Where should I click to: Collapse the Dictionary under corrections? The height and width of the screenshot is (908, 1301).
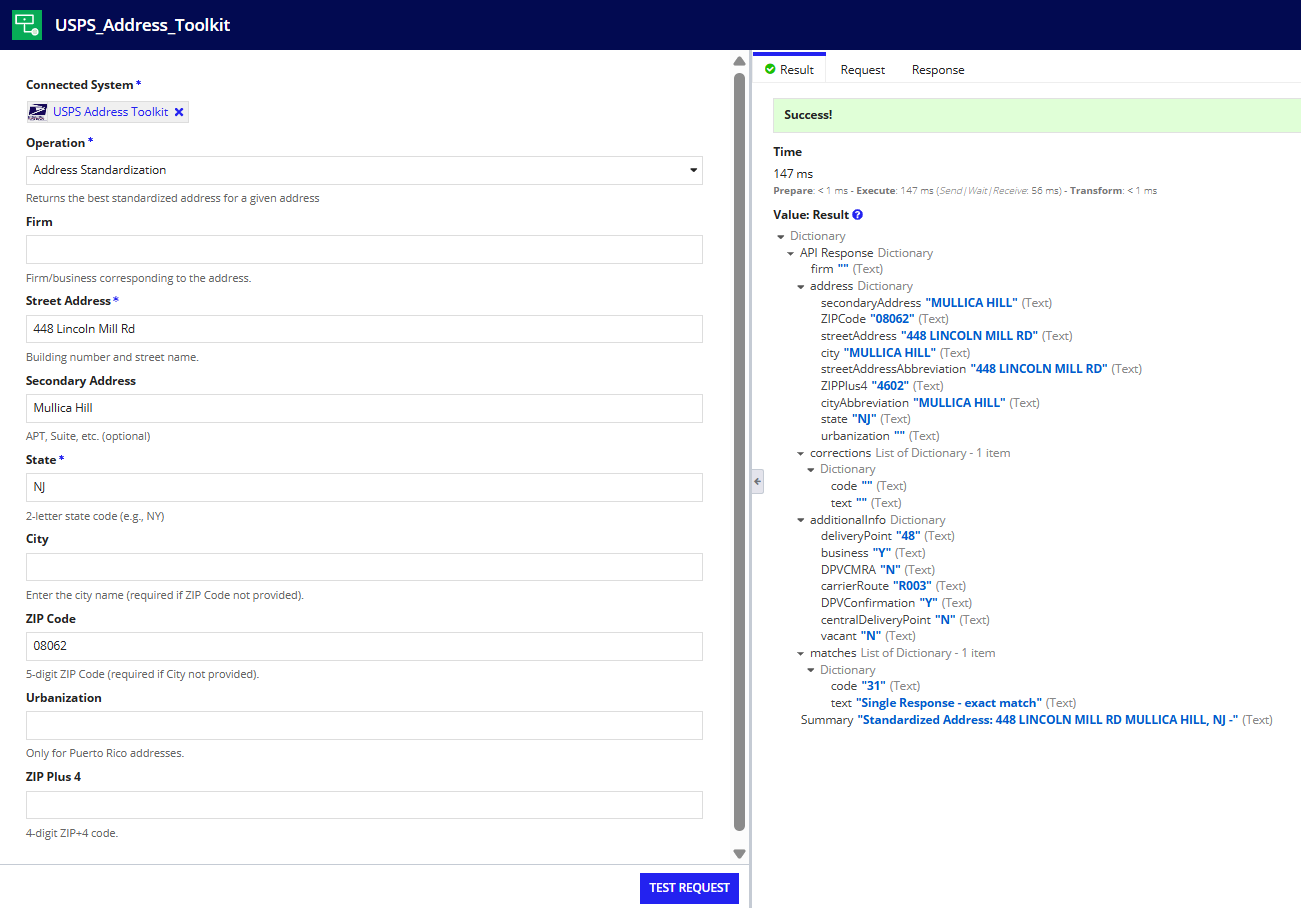click(x=811, y=470)
